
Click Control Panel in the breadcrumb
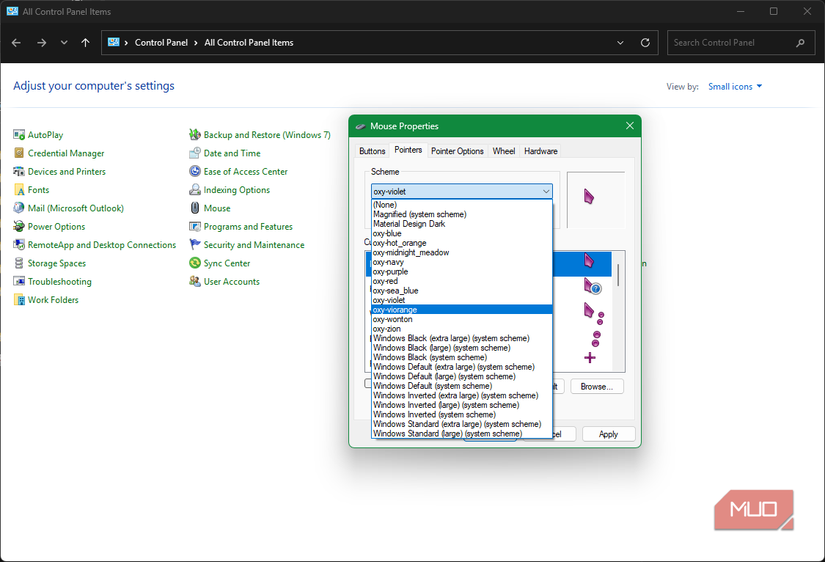click(161, 43)
